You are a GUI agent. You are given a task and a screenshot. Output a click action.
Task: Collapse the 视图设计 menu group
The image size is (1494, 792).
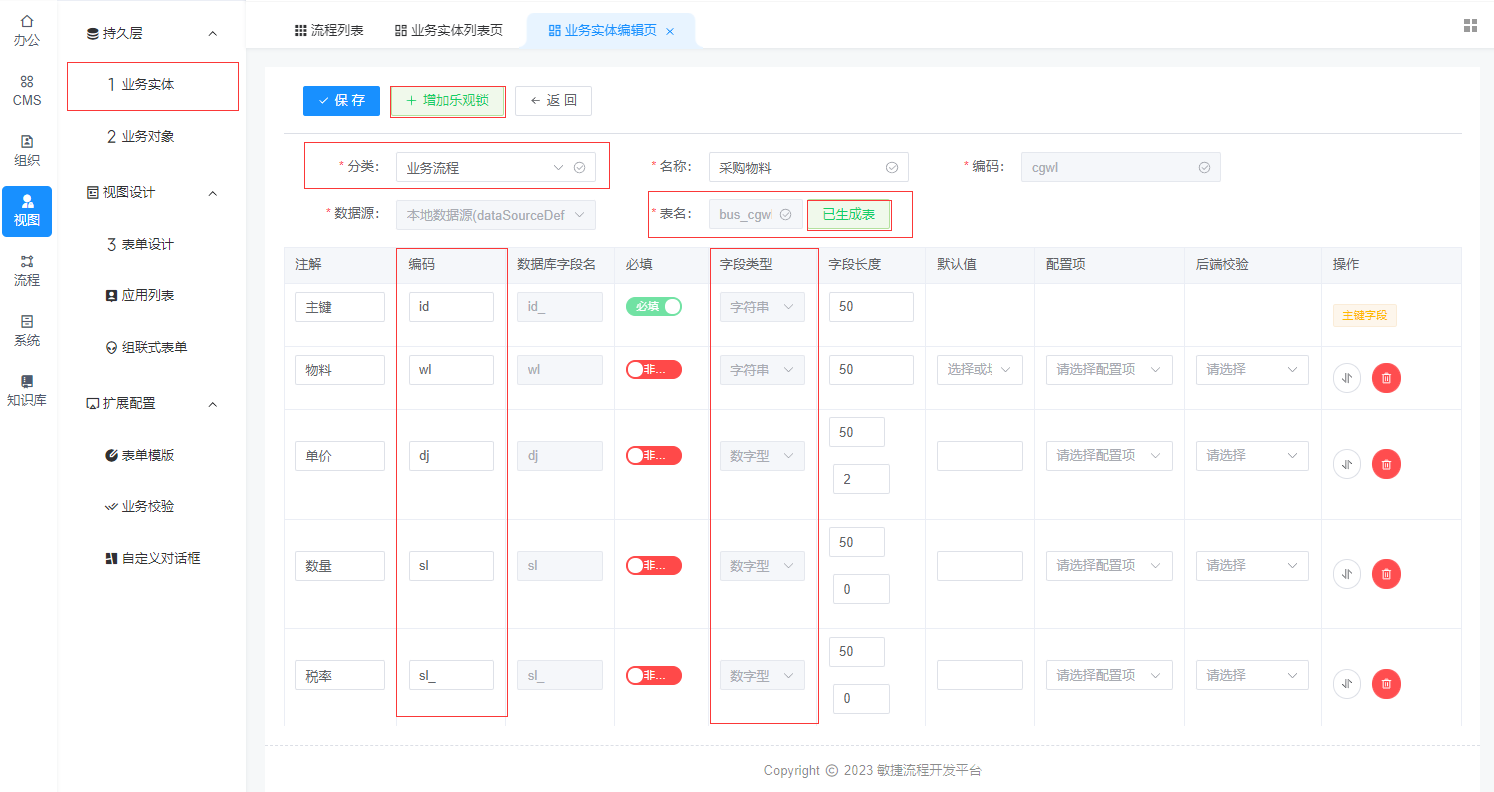[212, 192]
